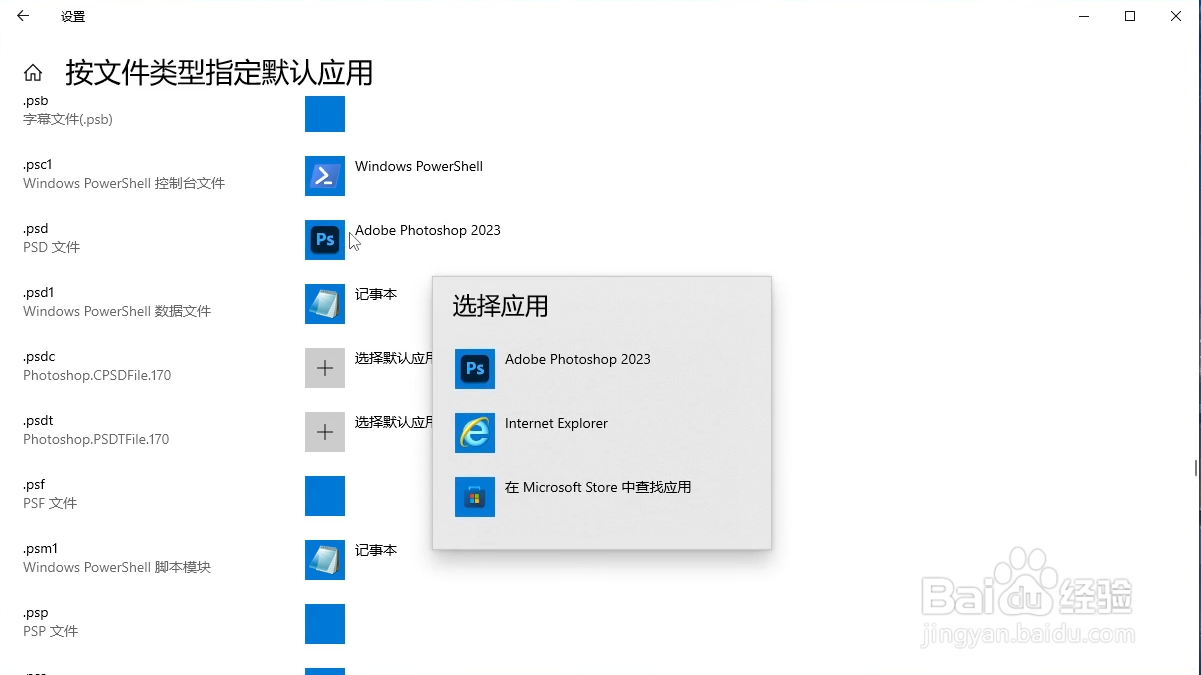The image size is (1201, 675).
Task: Click 'Windows PowerShell 脚本模块' description
Action: pos(117,568)
